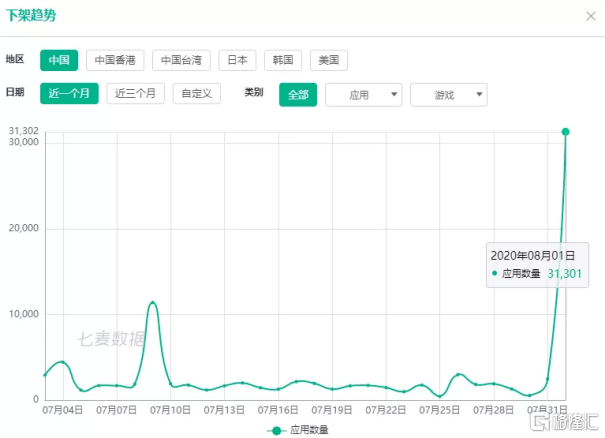Select the 中国香港 region filter
Viewport: 605px width, 438px height.
click(x=115, y=60)
